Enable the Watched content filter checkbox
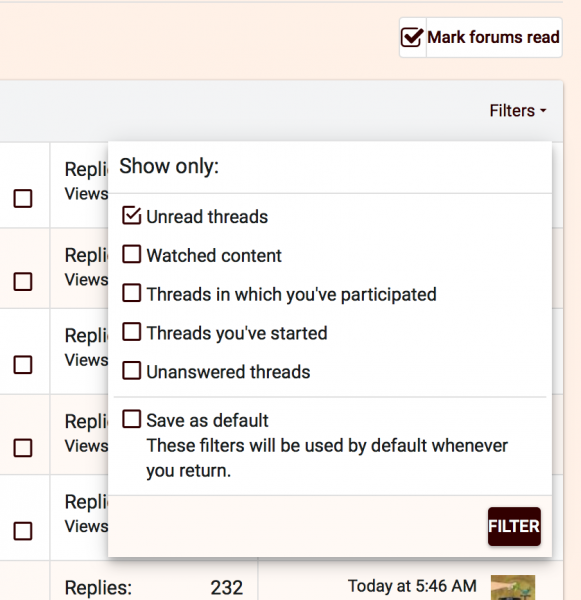Viewport: 581px width, 600px height. coord(131,254)
